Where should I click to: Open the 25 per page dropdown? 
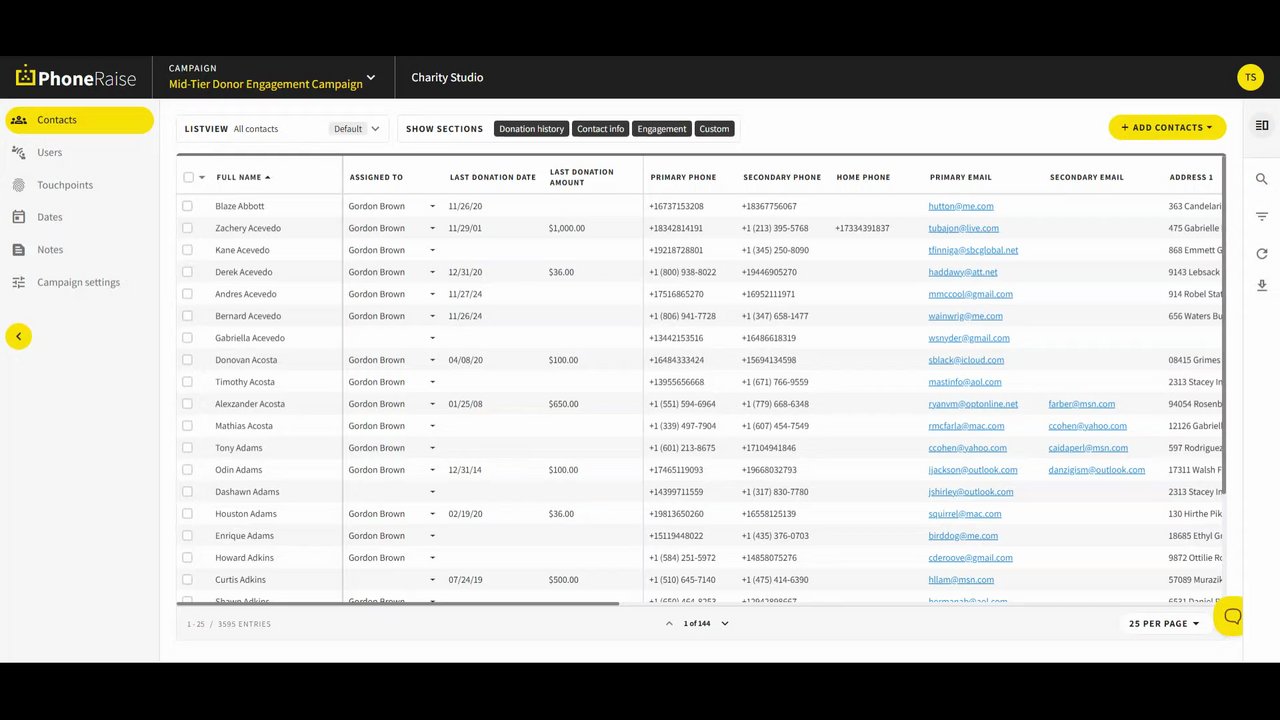click(1164, 624)
